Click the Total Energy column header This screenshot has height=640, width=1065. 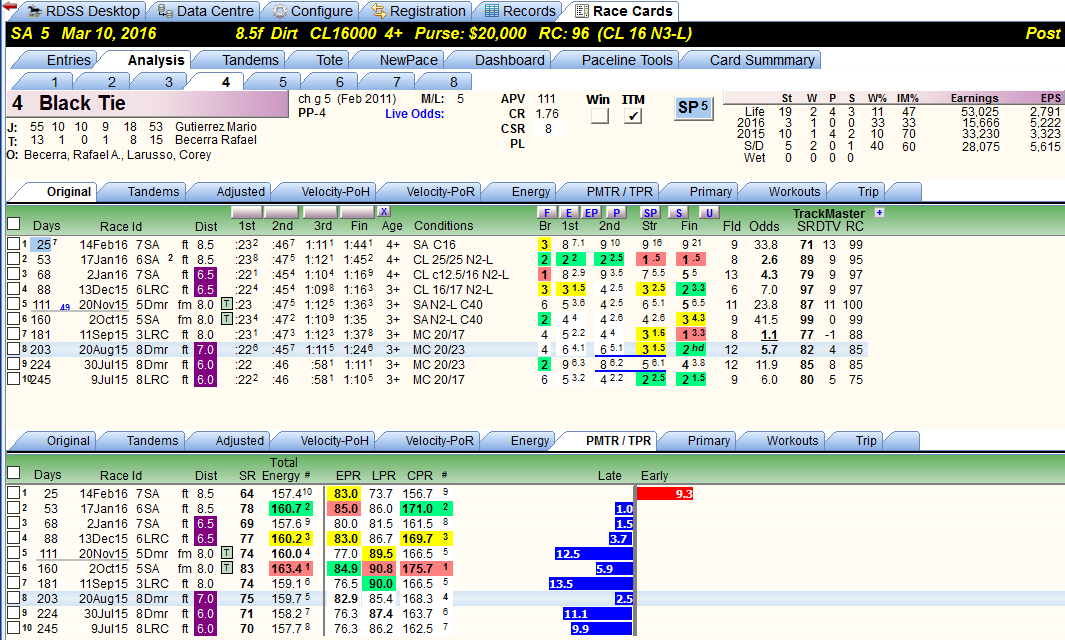(x=283, y=469)
